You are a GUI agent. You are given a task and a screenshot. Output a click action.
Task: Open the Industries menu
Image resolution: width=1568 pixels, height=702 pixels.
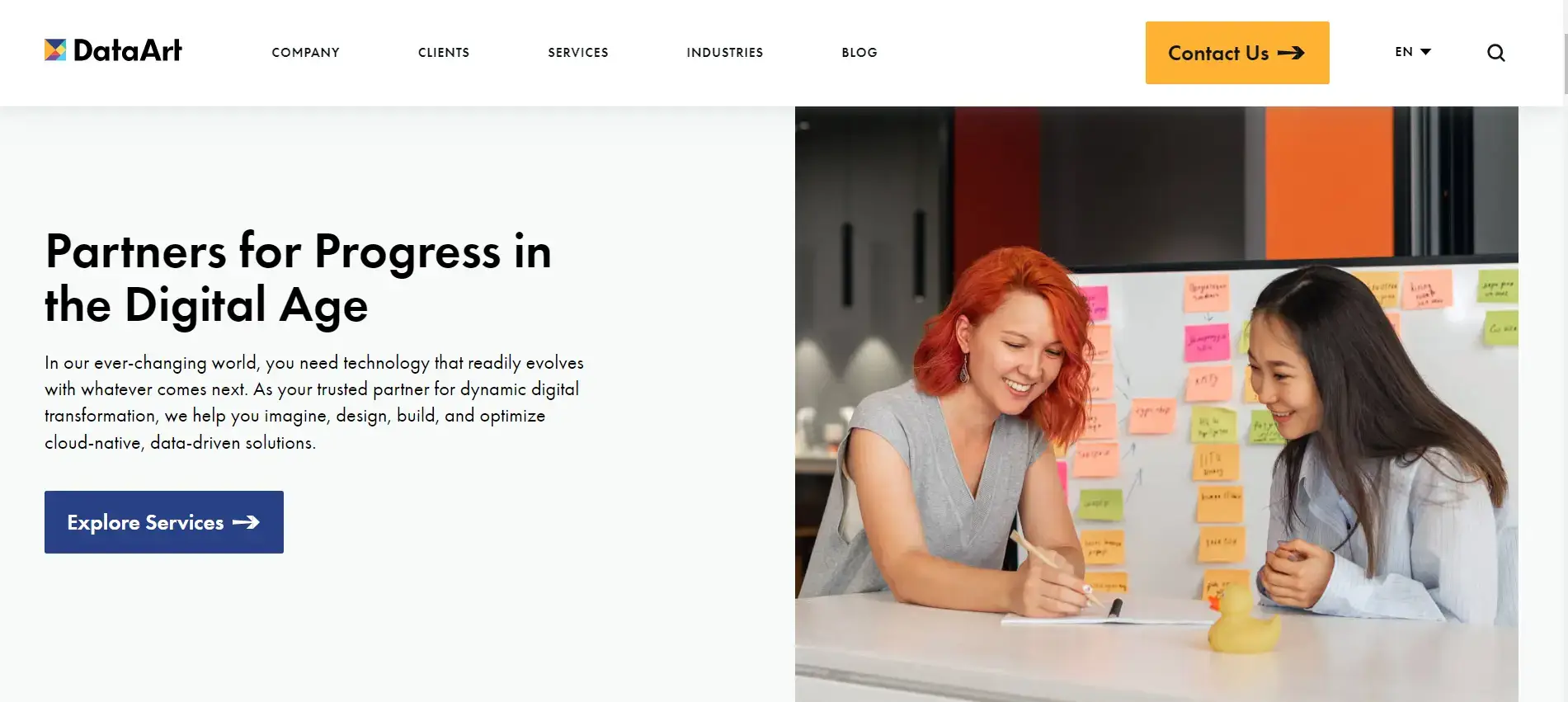pyautogui.click(x=725, y=53)
